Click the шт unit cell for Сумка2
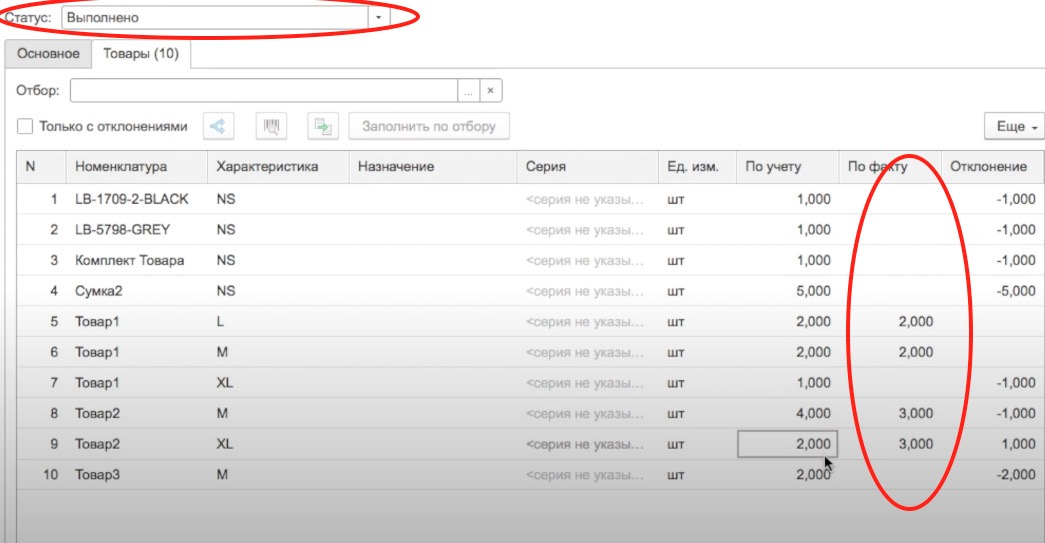The image size is (1045, 543). 697,291
